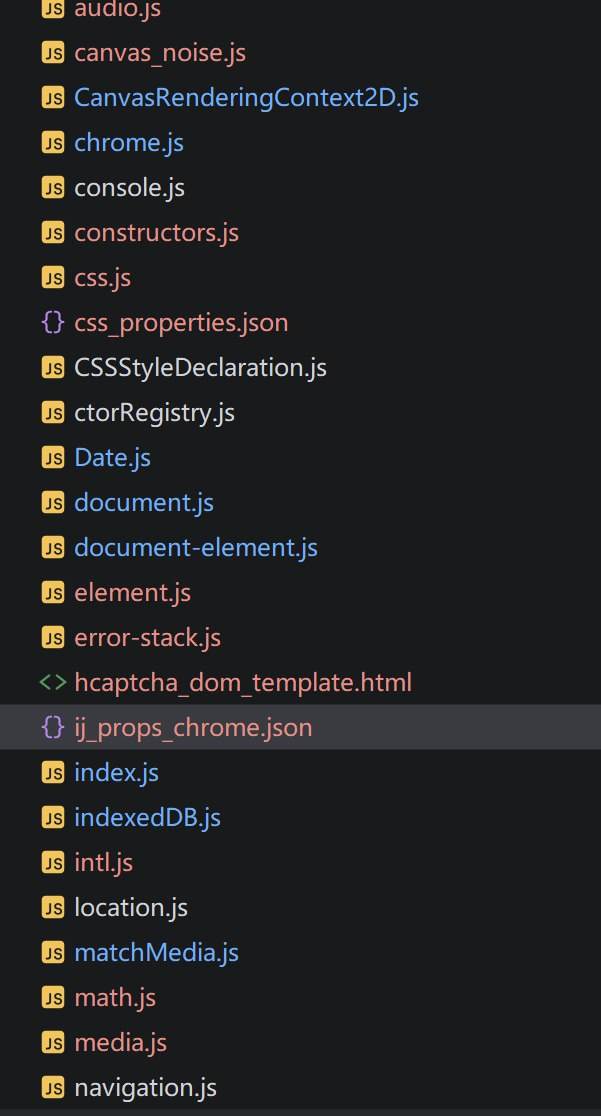
Task: Click the JS icon next to chrome.js
Action: [53, 143]
